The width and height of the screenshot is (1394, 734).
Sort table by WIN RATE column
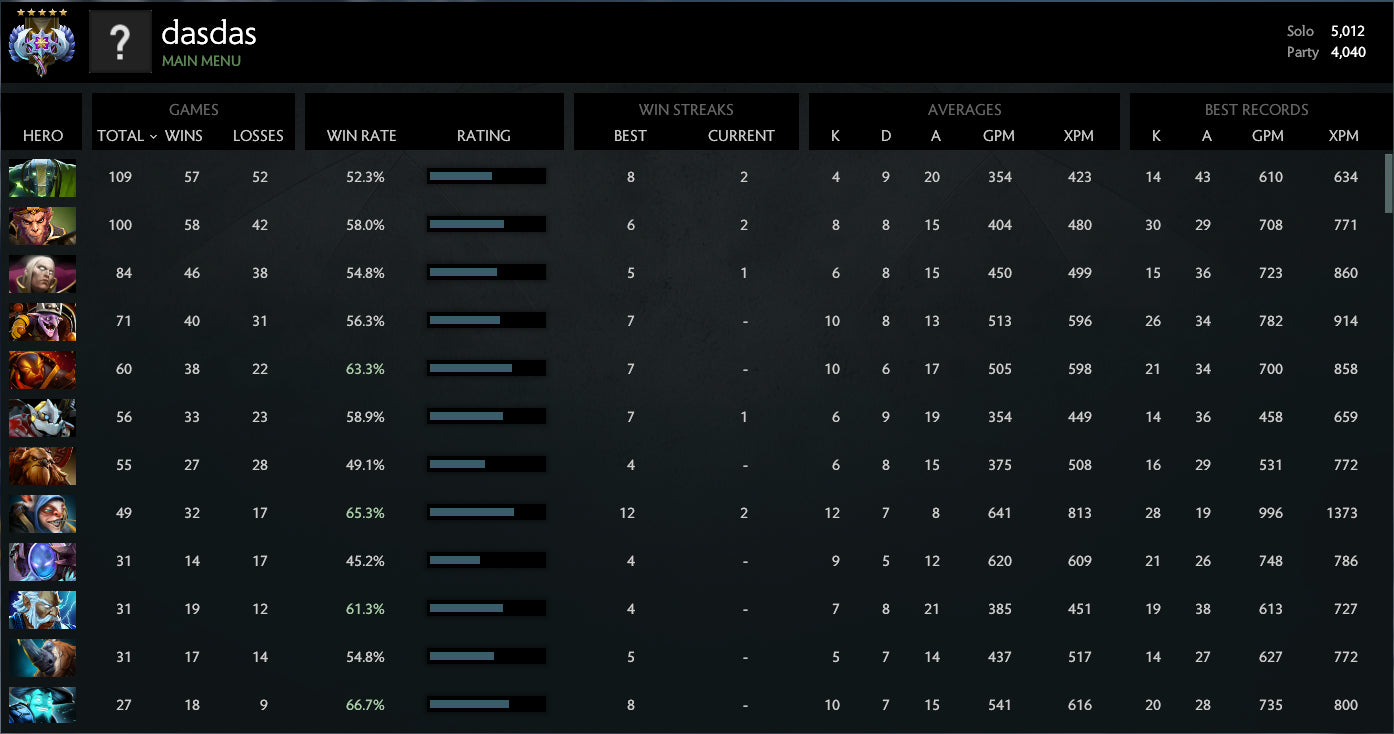coord(361,136)
